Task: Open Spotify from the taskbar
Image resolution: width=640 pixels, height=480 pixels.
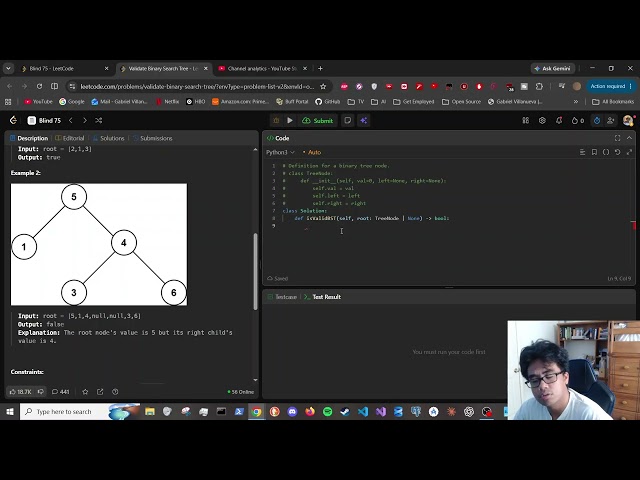Action: click(x=327, y=411)
